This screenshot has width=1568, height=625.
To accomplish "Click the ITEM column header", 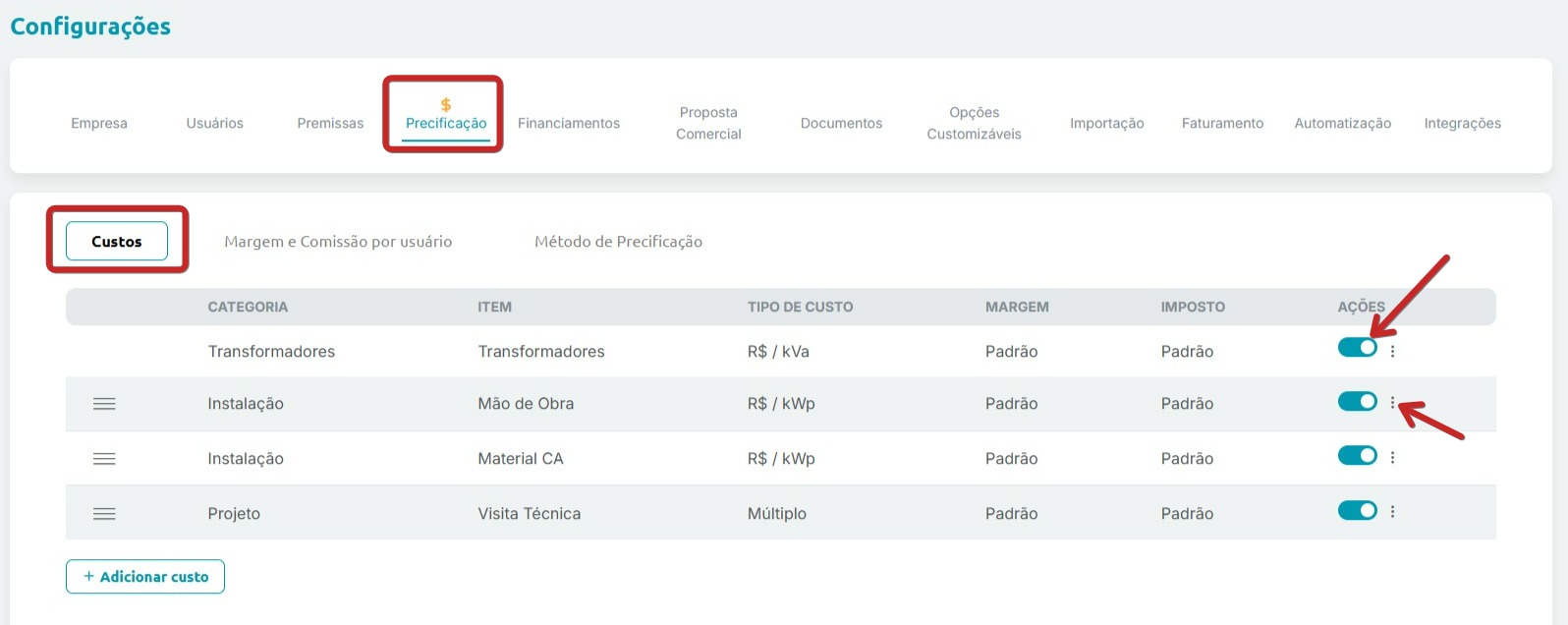I will pos(494,307).
